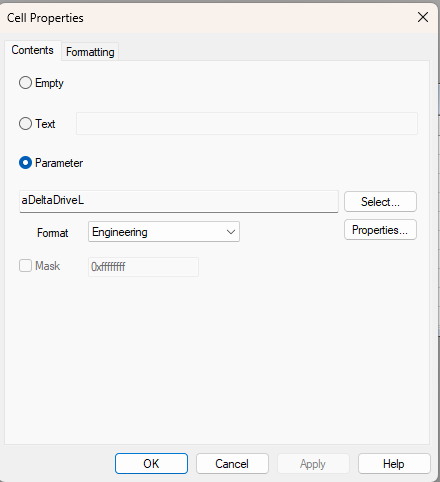440x482 pixels.
Task: Click the Cell Properties title bar
Action: tap(207, 18)
